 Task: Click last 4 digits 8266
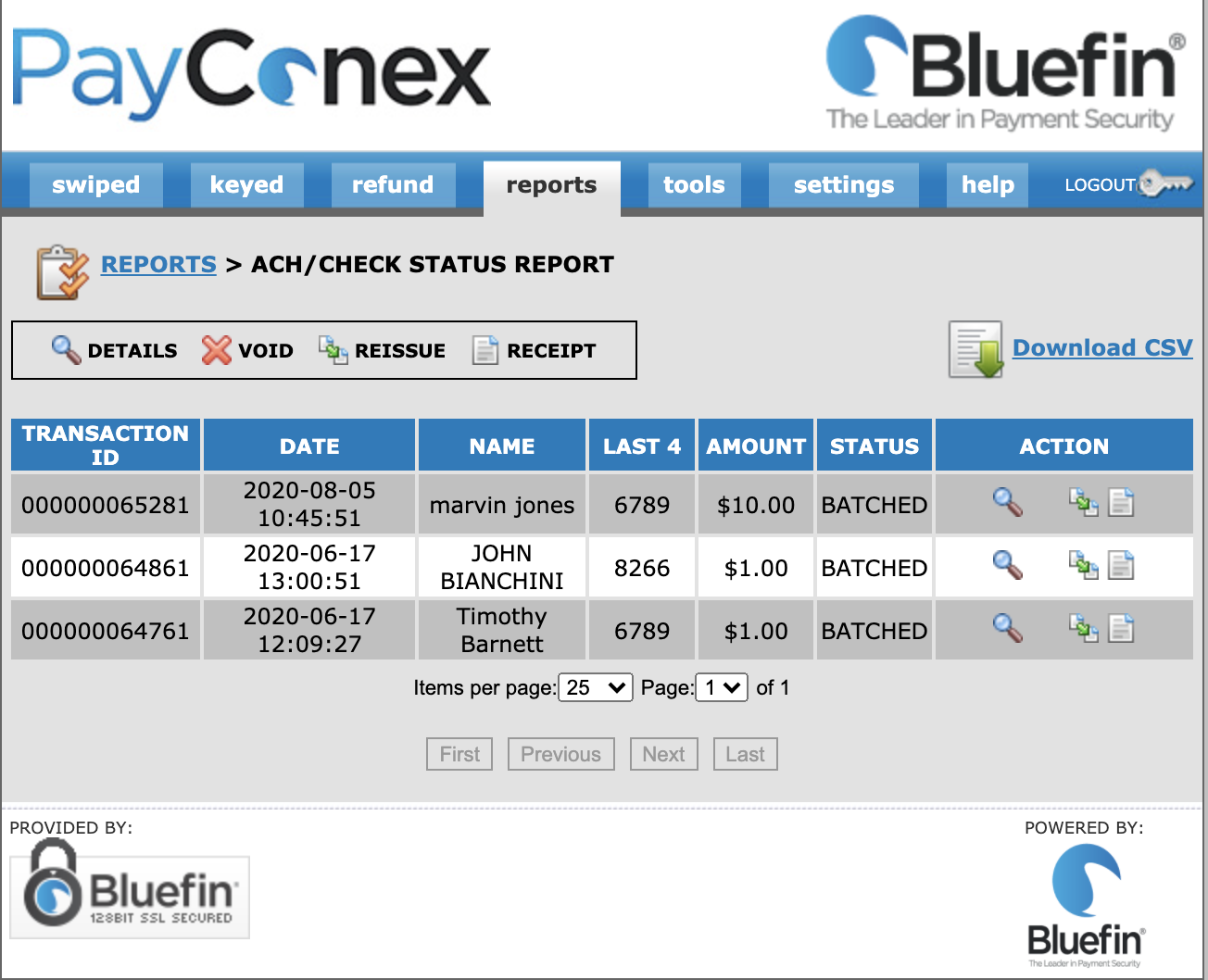(642, 568)
